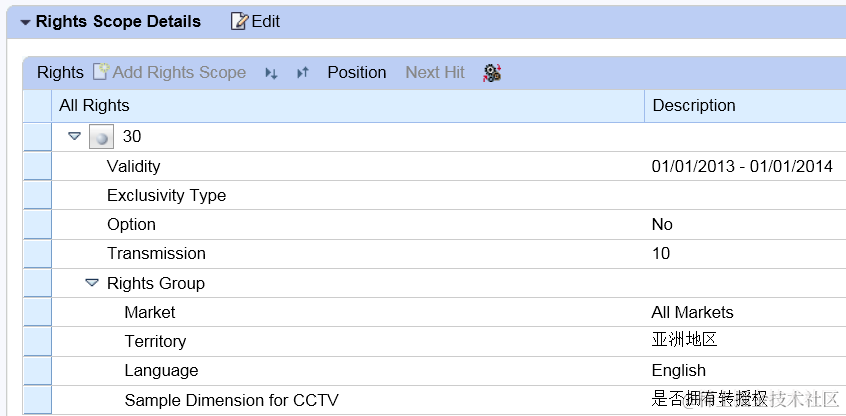
Task: Select the row selector beside Market
Action: point(37,312)
